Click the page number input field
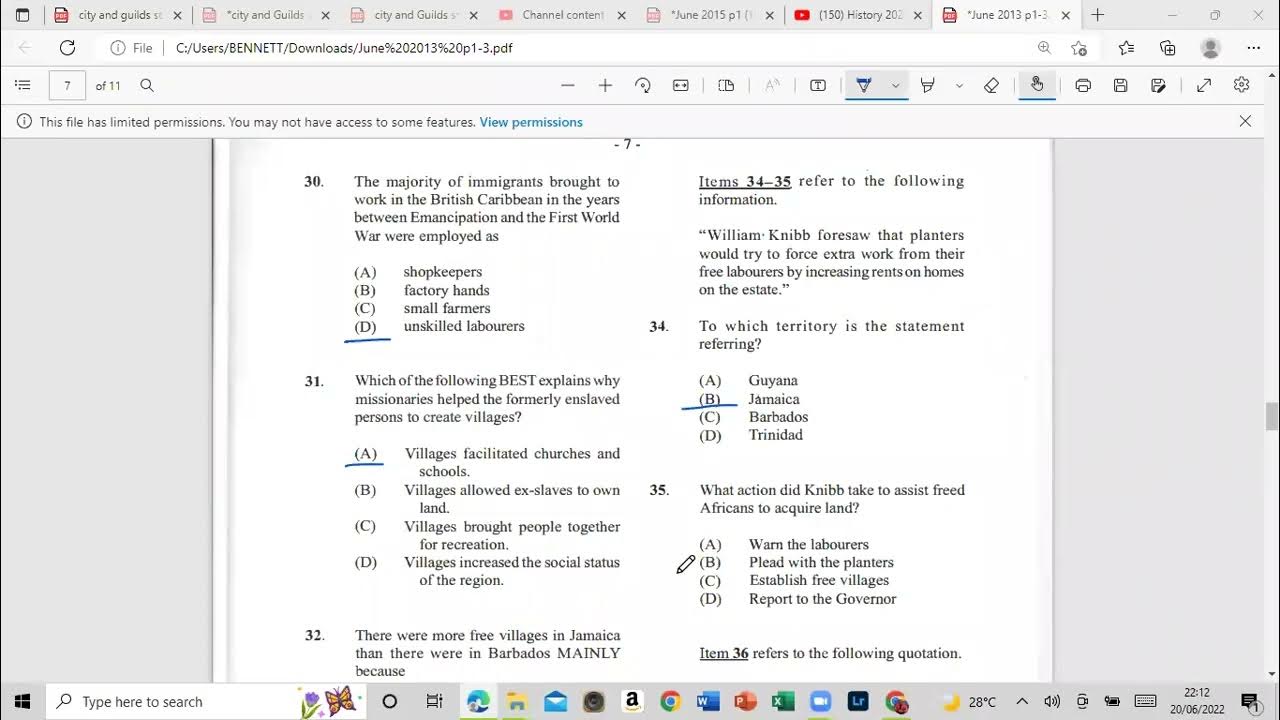This screenshot has height=720, width=1280. point(67,86)
